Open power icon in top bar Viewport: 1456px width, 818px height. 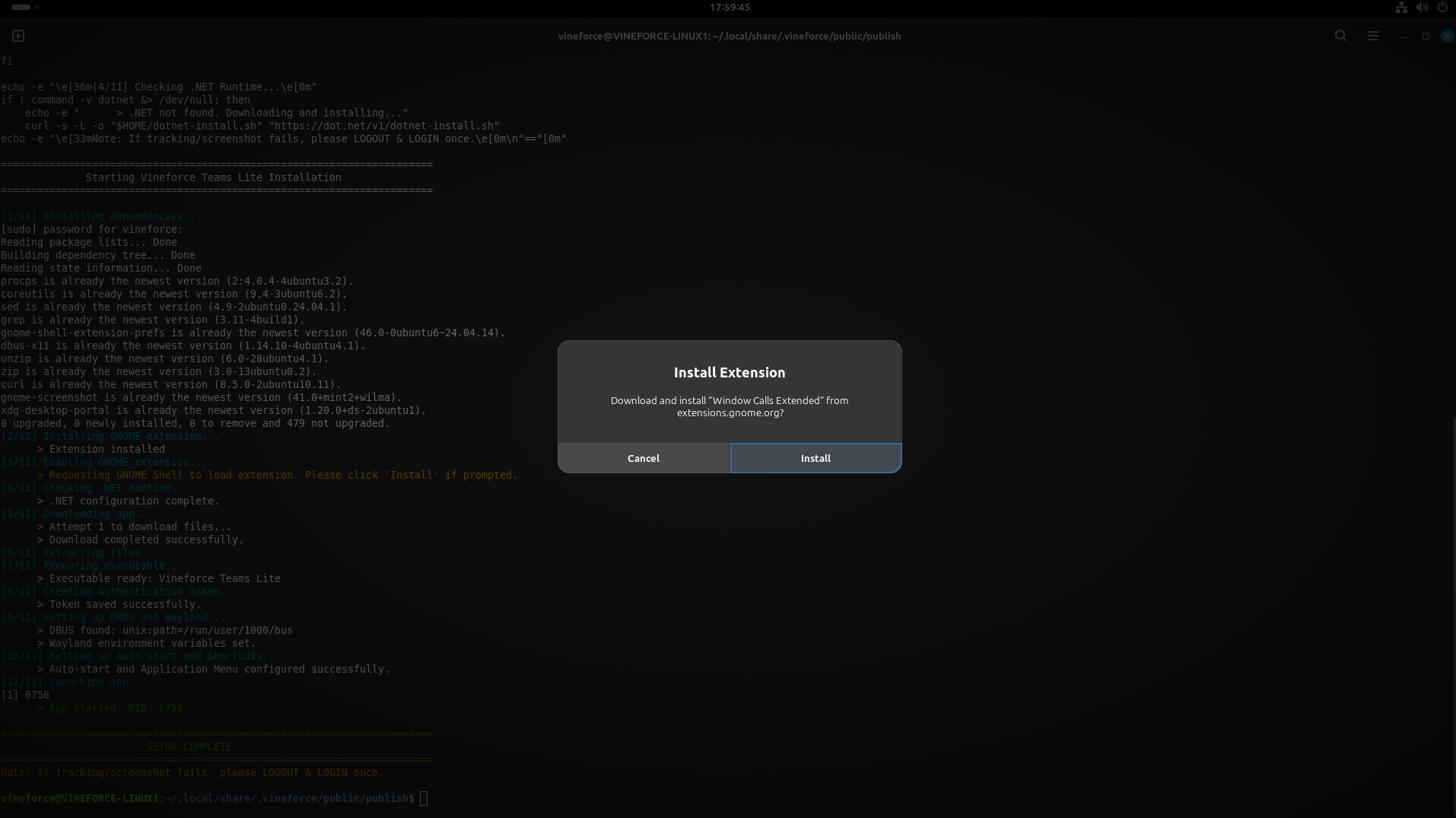1442,8
